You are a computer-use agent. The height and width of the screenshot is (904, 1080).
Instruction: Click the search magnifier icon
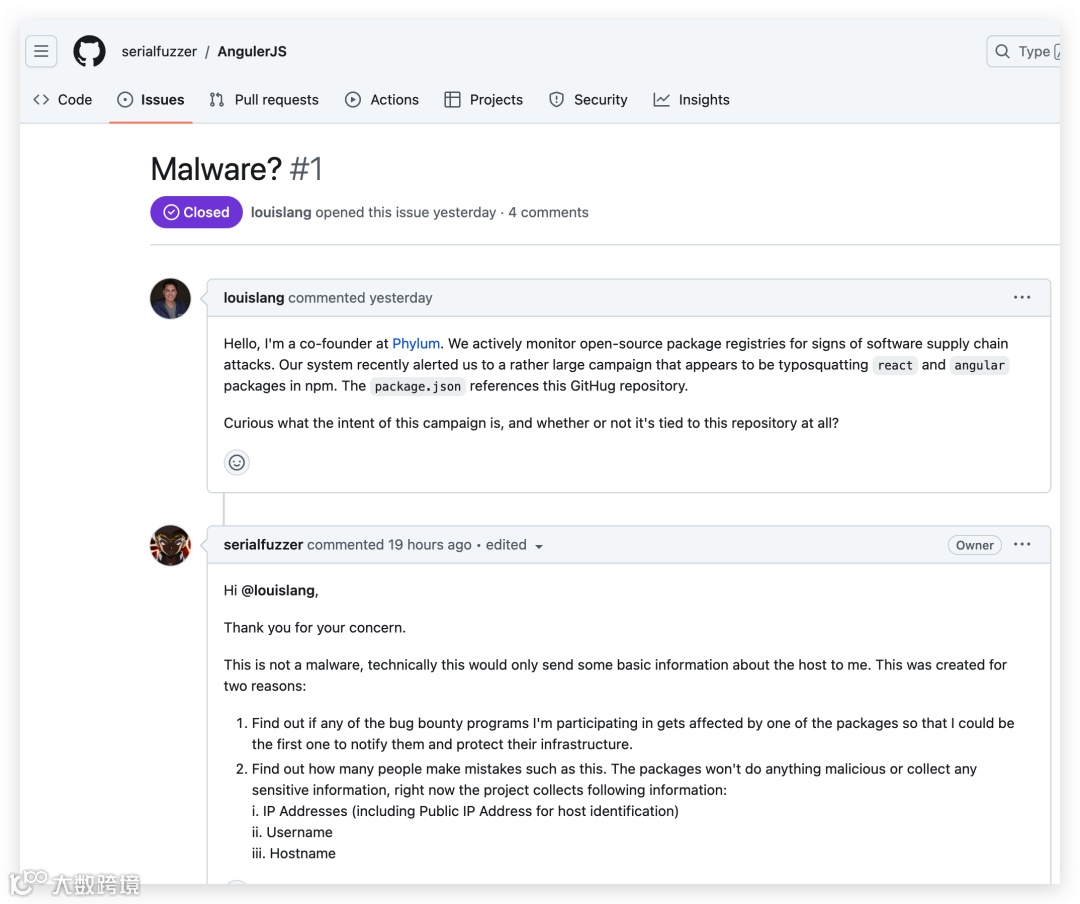(1003, 51)
